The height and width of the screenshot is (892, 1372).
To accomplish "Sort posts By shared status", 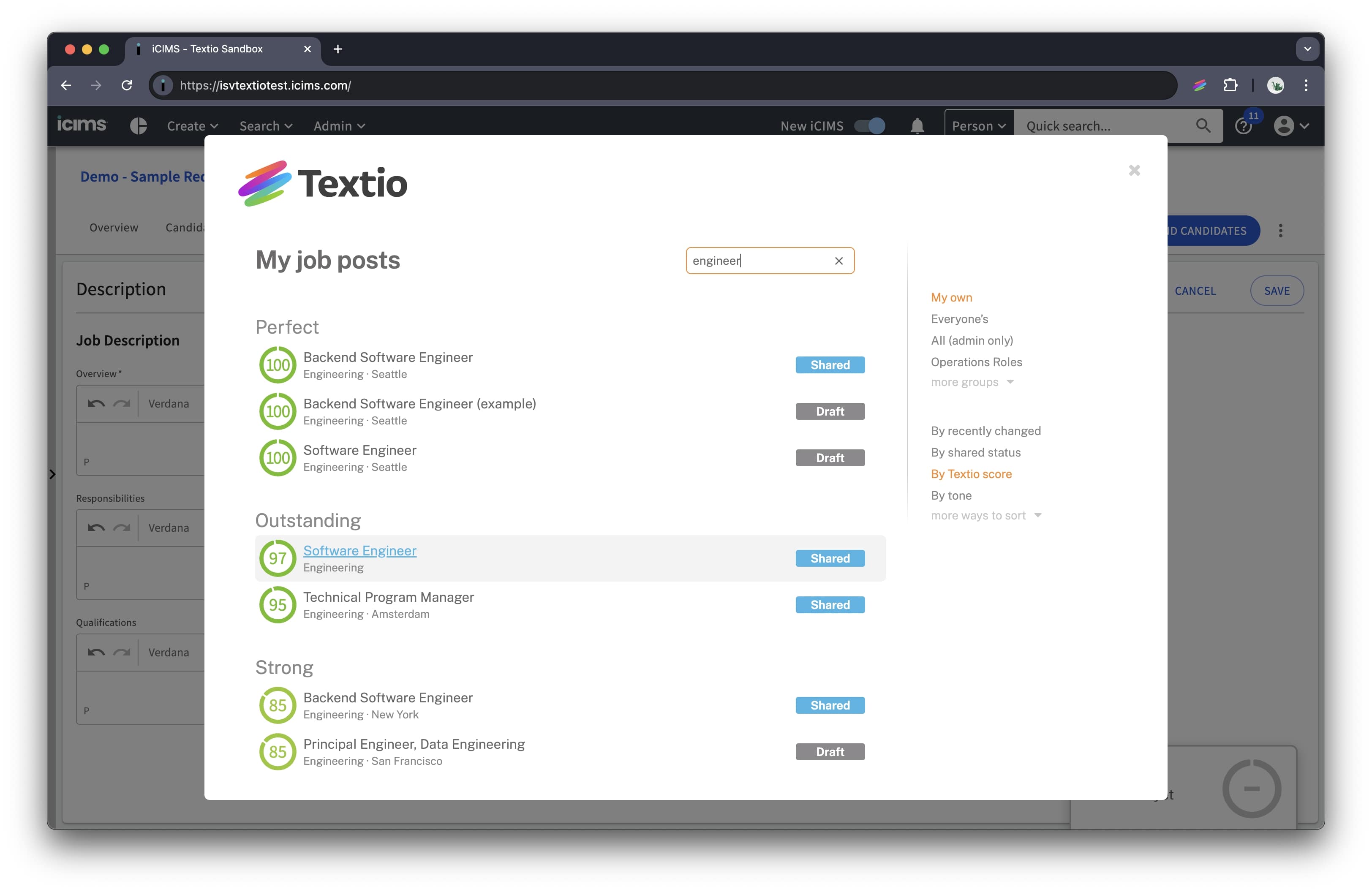I will (975, 452).
